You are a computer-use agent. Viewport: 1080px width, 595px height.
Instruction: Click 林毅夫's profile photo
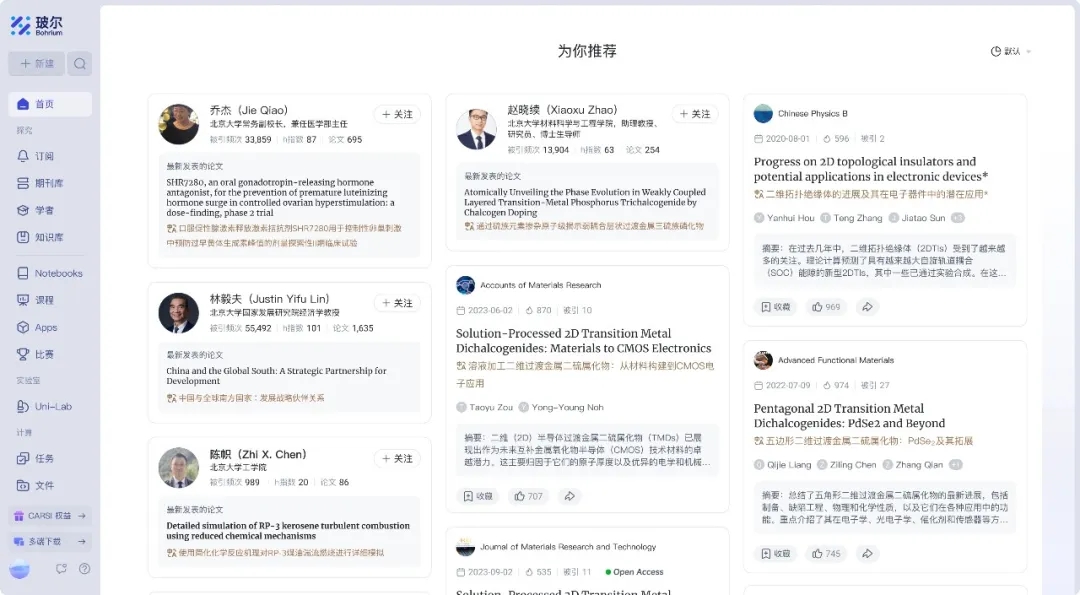(179, 313)
